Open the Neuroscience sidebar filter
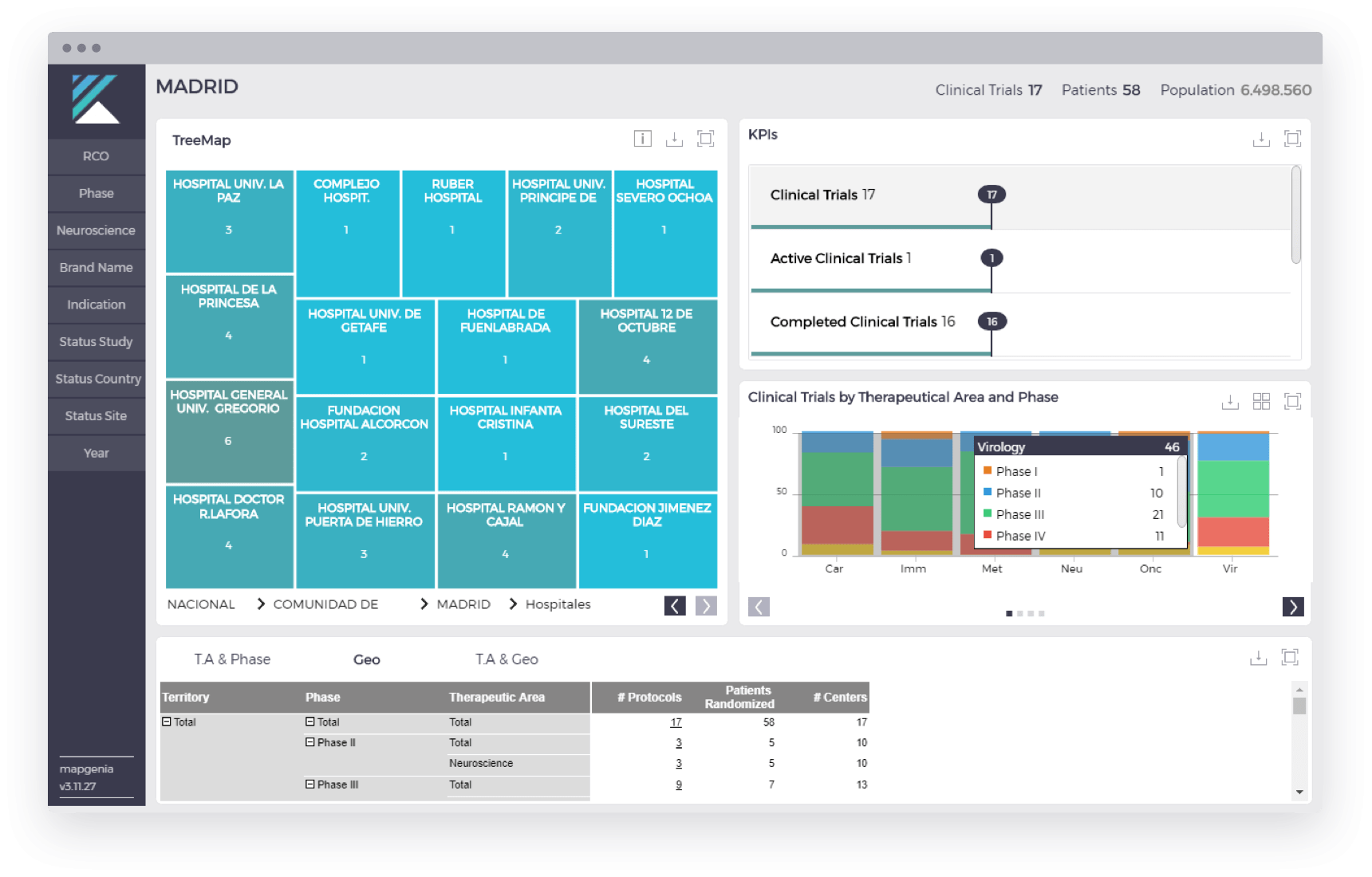Screen dimensions: 1372x877 tap(96, 230)
